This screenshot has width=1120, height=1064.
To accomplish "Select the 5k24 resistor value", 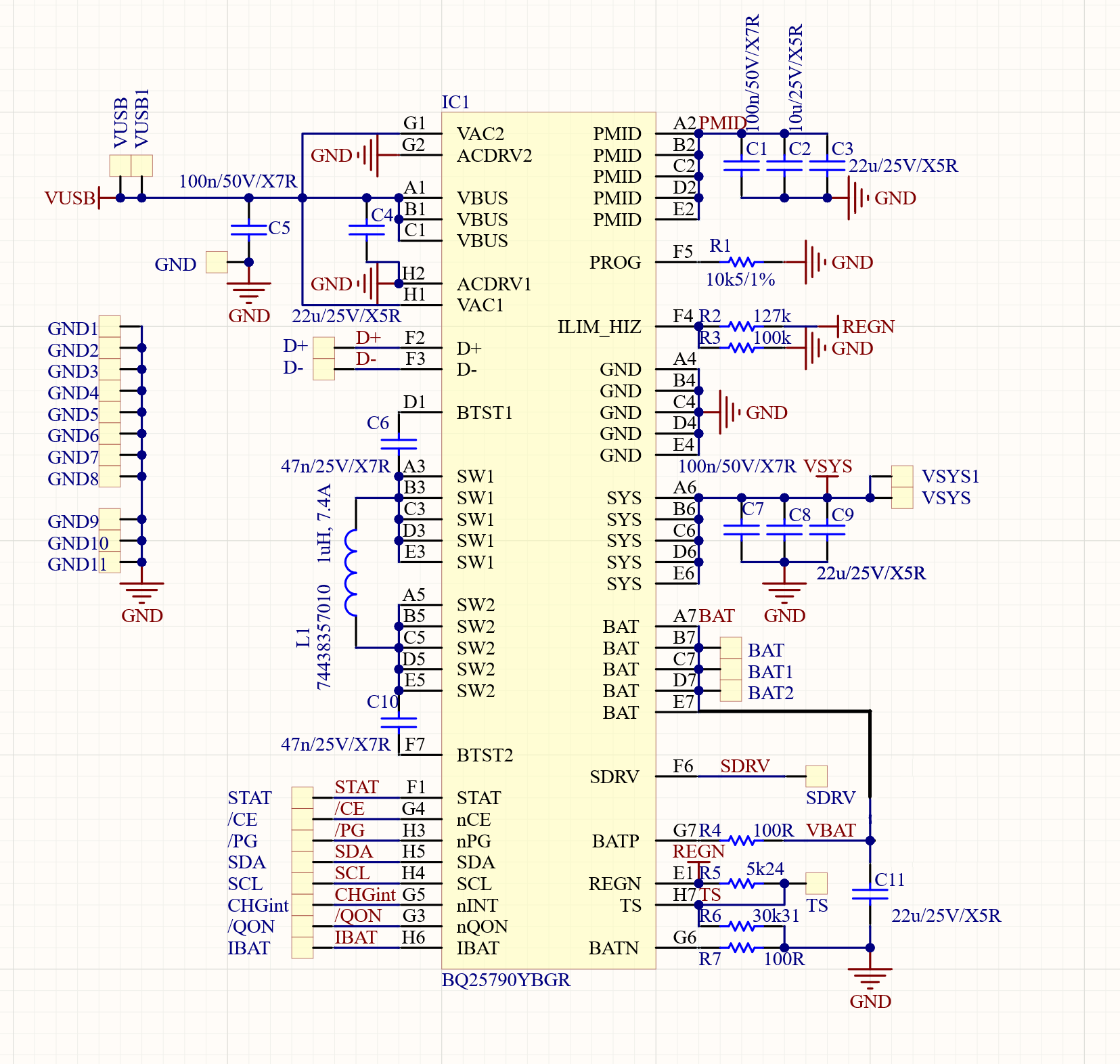I will coord(765,869).
